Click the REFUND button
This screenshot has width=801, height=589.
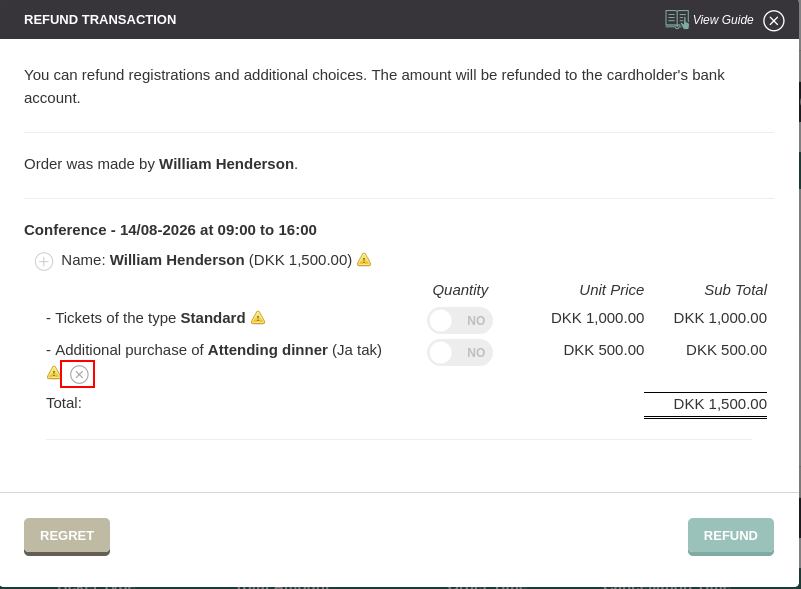point(731,536)
